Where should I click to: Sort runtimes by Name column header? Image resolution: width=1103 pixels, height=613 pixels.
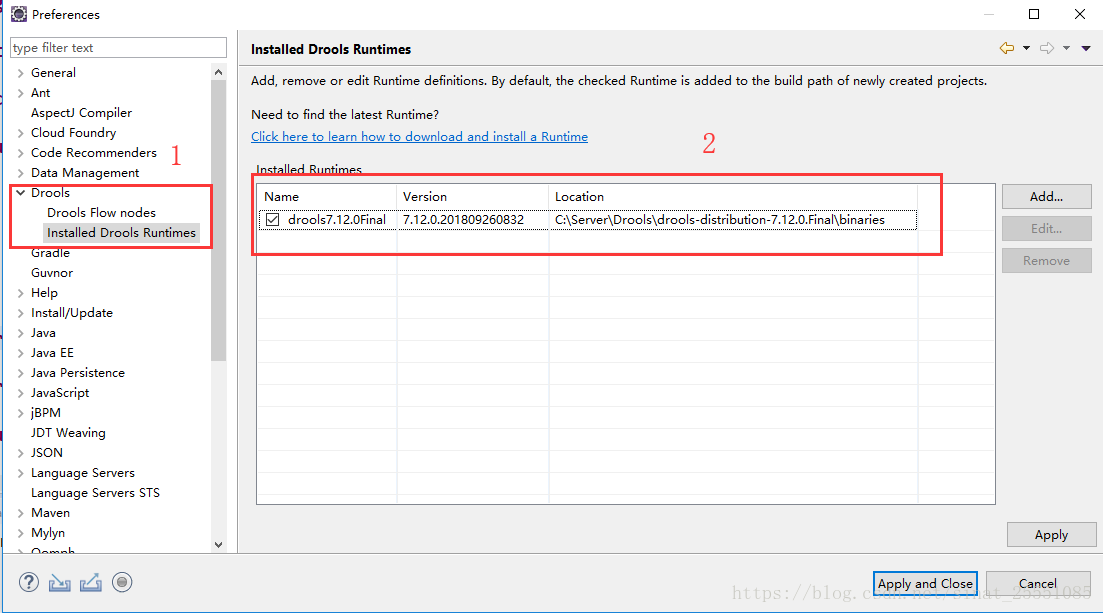tap(327, 197)
